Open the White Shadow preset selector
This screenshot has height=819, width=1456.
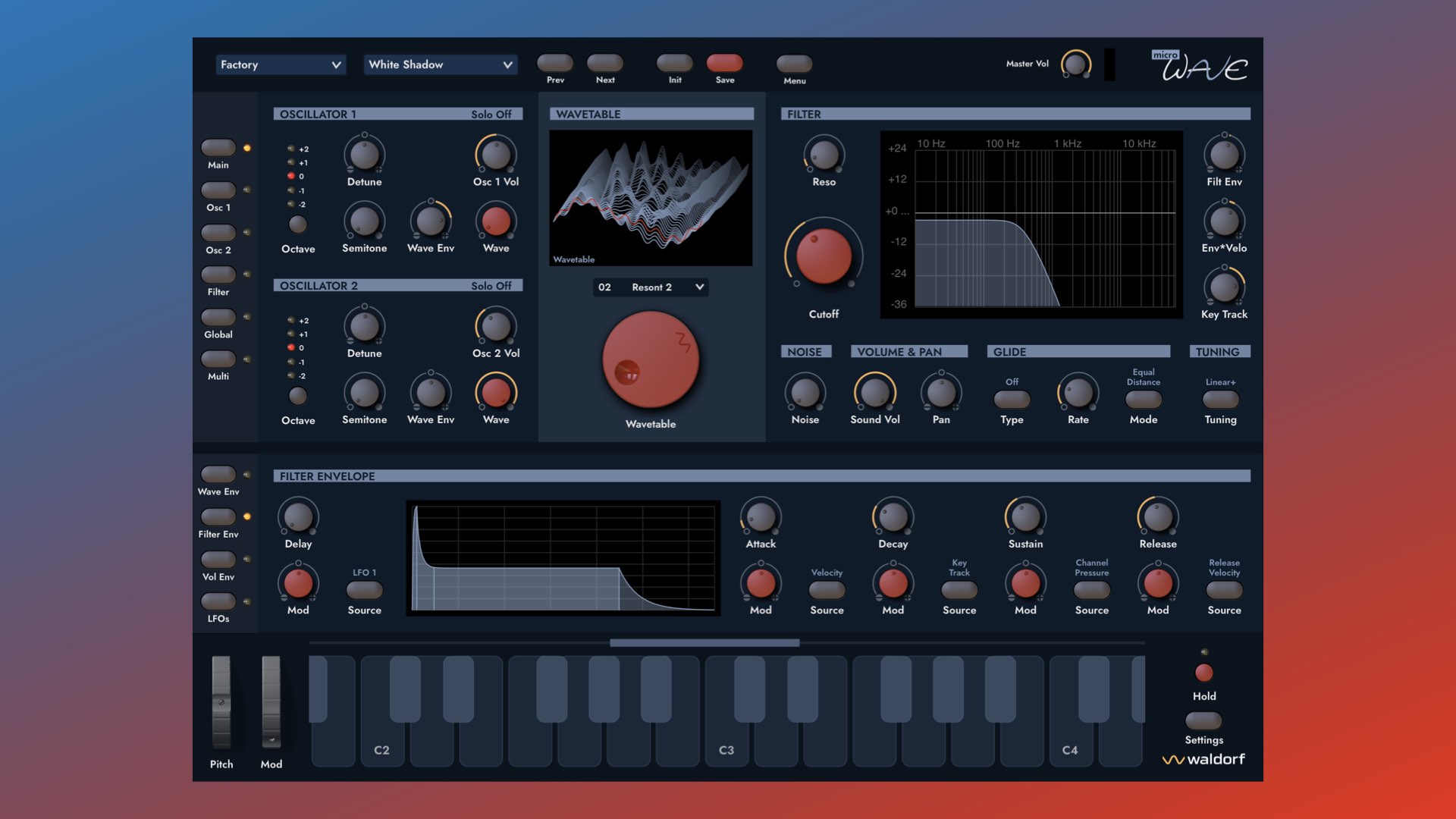pos(440,65)
